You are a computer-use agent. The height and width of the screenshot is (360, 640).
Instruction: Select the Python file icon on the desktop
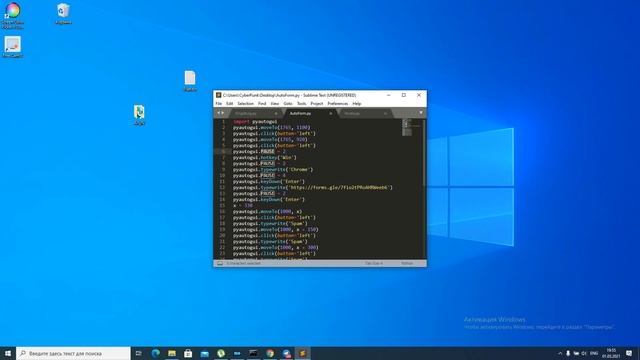click(x=139, y=115)
